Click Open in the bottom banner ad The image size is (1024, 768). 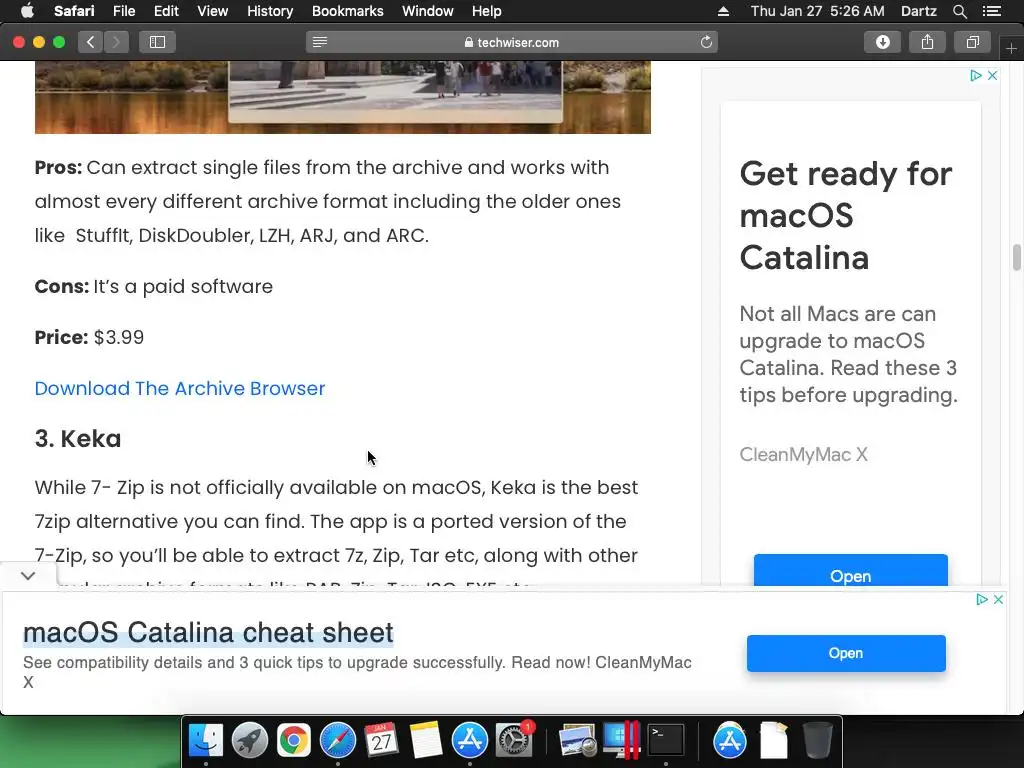(x=846, y=653)
